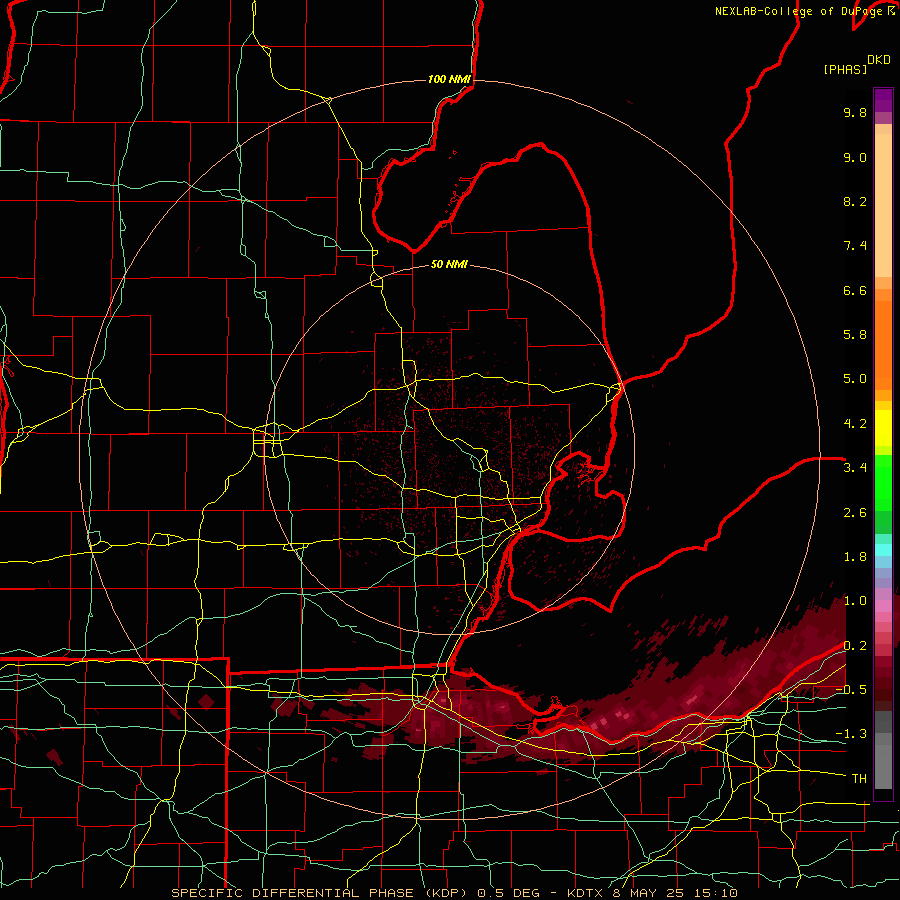Click the DKD units label above legend
Screen dimensions: 900x900
(878, 60)
